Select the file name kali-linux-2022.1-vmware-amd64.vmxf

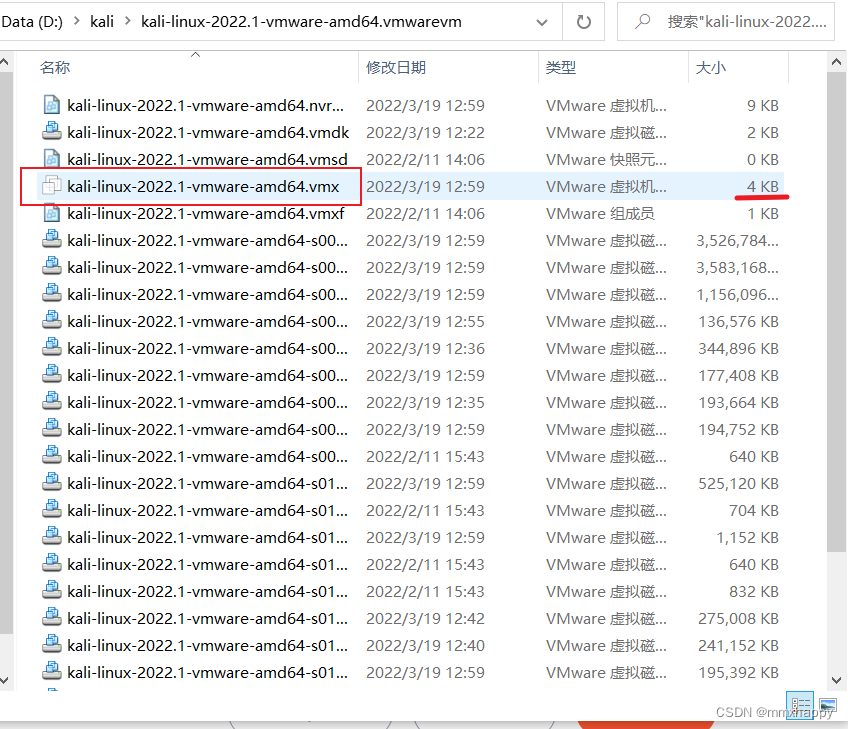(206, 214)
